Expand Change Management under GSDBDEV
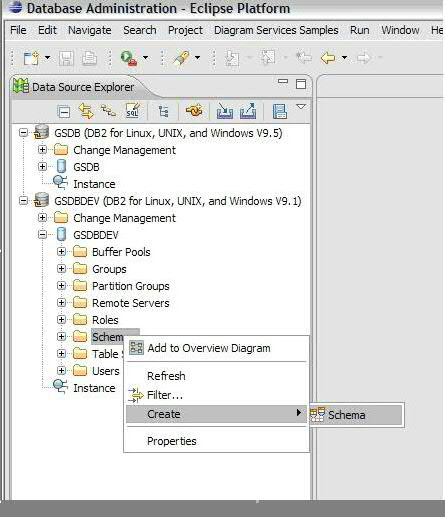The width and height of the screenshot is (445, 517). (42, 218)
